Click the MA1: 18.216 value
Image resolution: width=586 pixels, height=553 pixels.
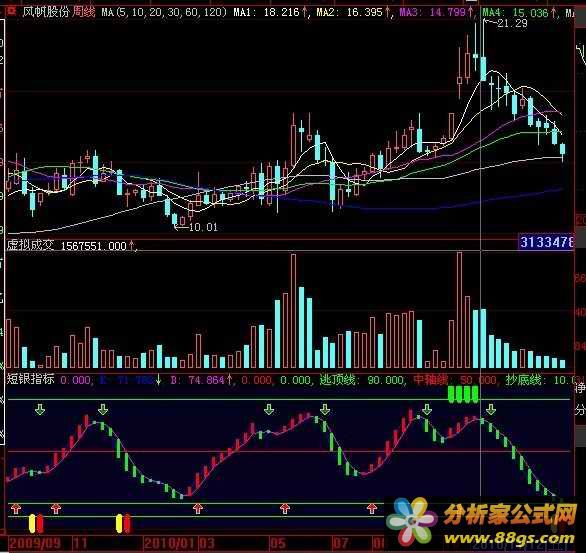point(270,13)
